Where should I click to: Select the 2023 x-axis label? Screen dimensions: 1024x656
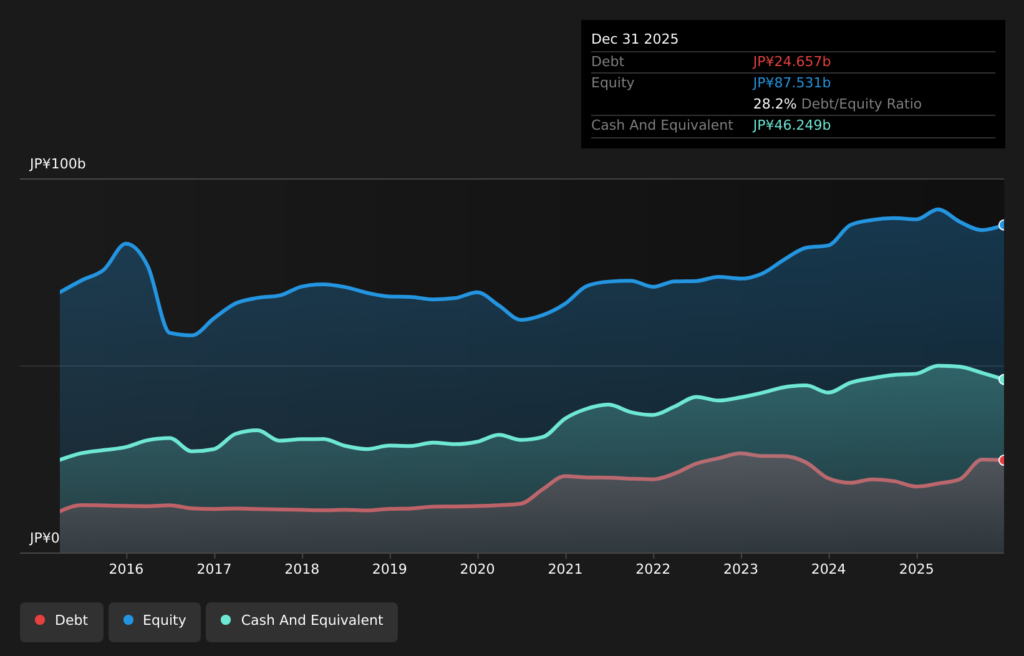741,569
